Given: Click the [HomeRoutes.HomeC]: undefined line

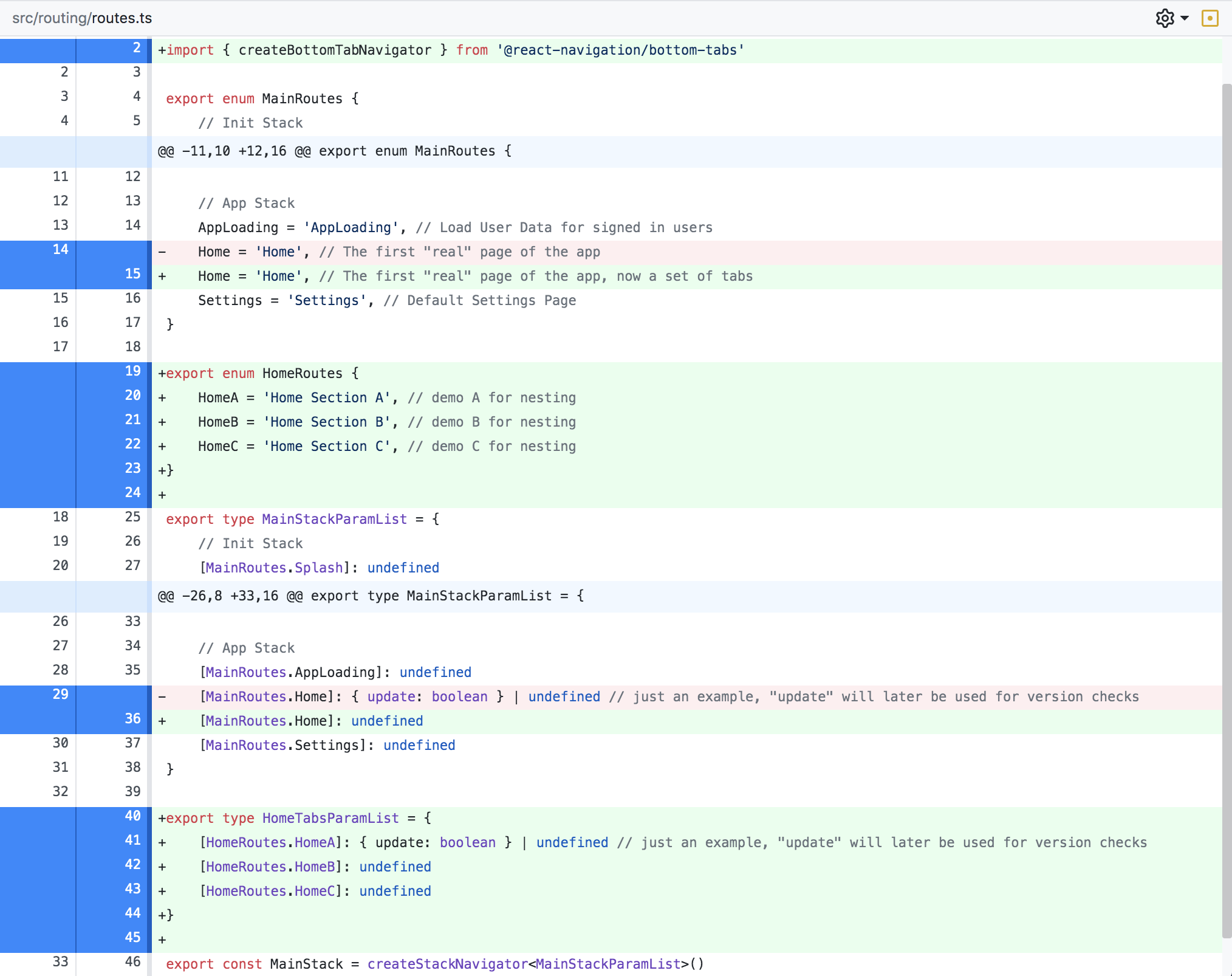Looking at the screenshot, I should point(686,892).
